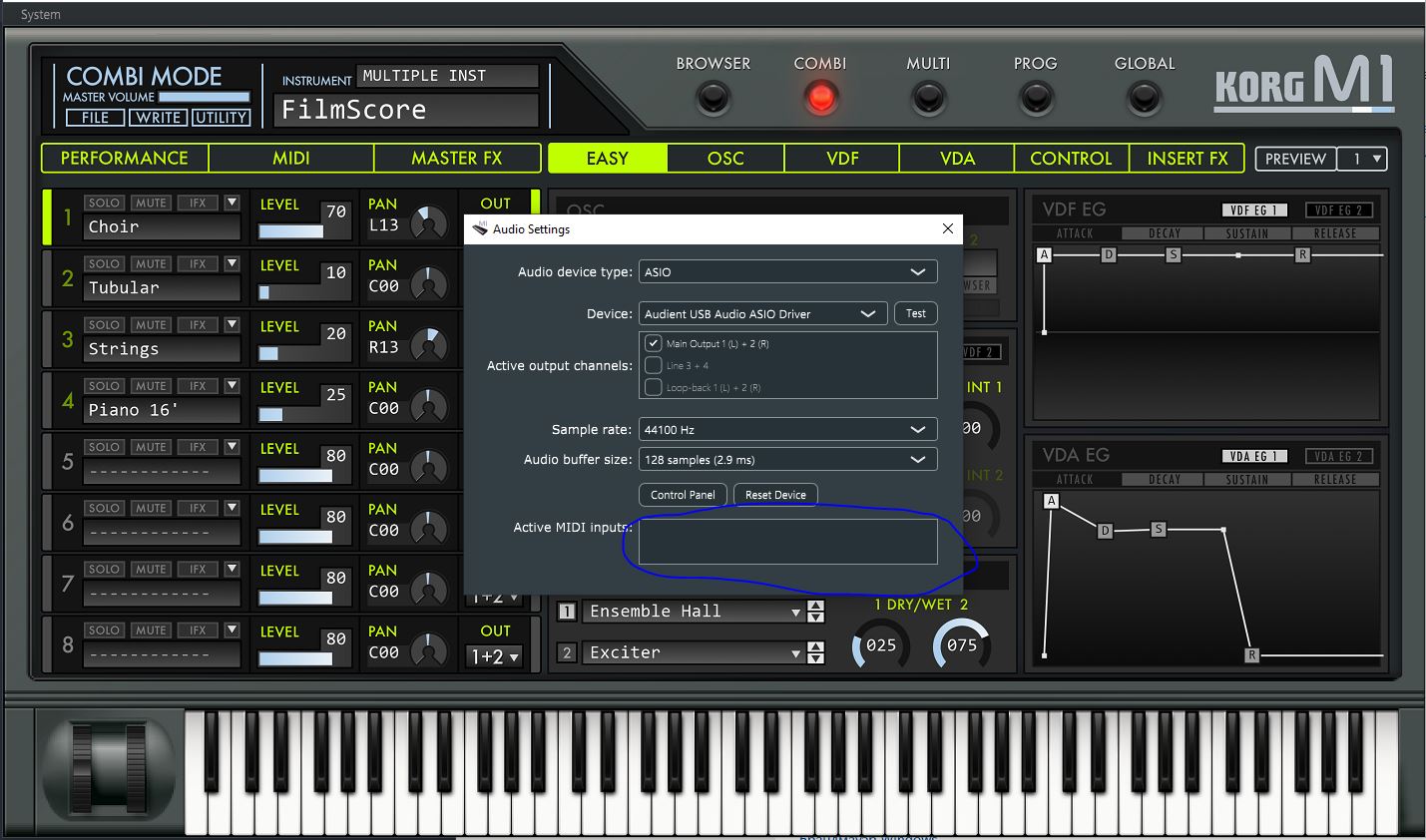
Task: Click the FILE button
Action: click(x=95, y=117)
